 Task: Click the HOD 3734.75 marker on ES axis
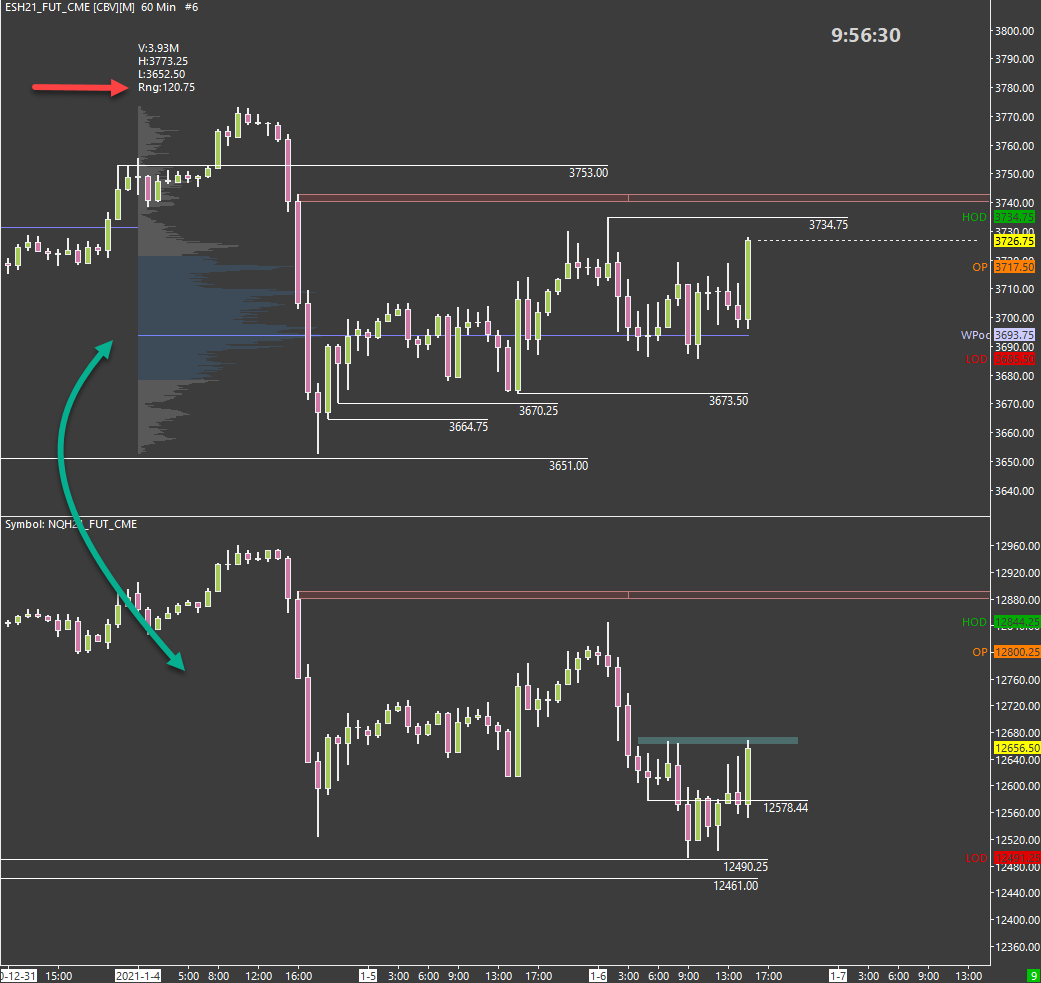998,217
